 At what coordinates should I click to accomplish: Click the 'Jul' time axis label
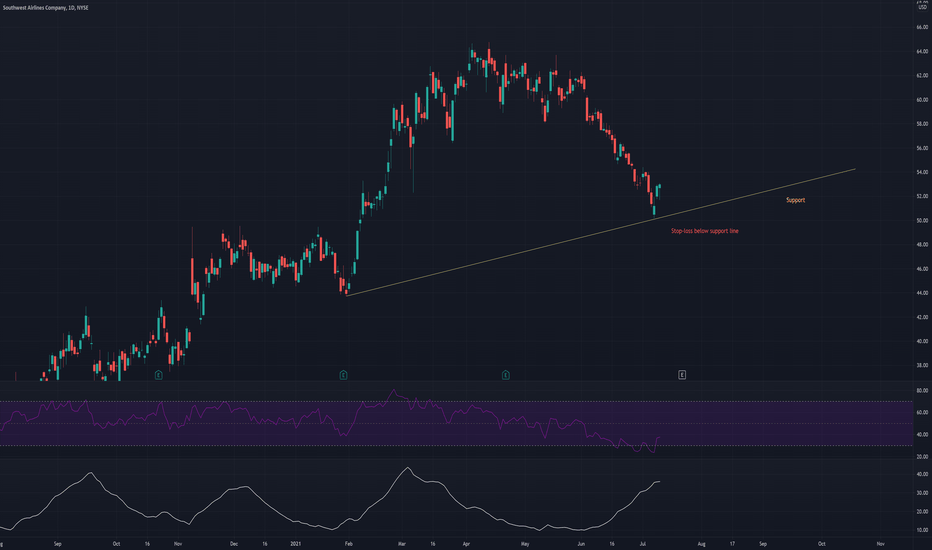coord(643,543)
